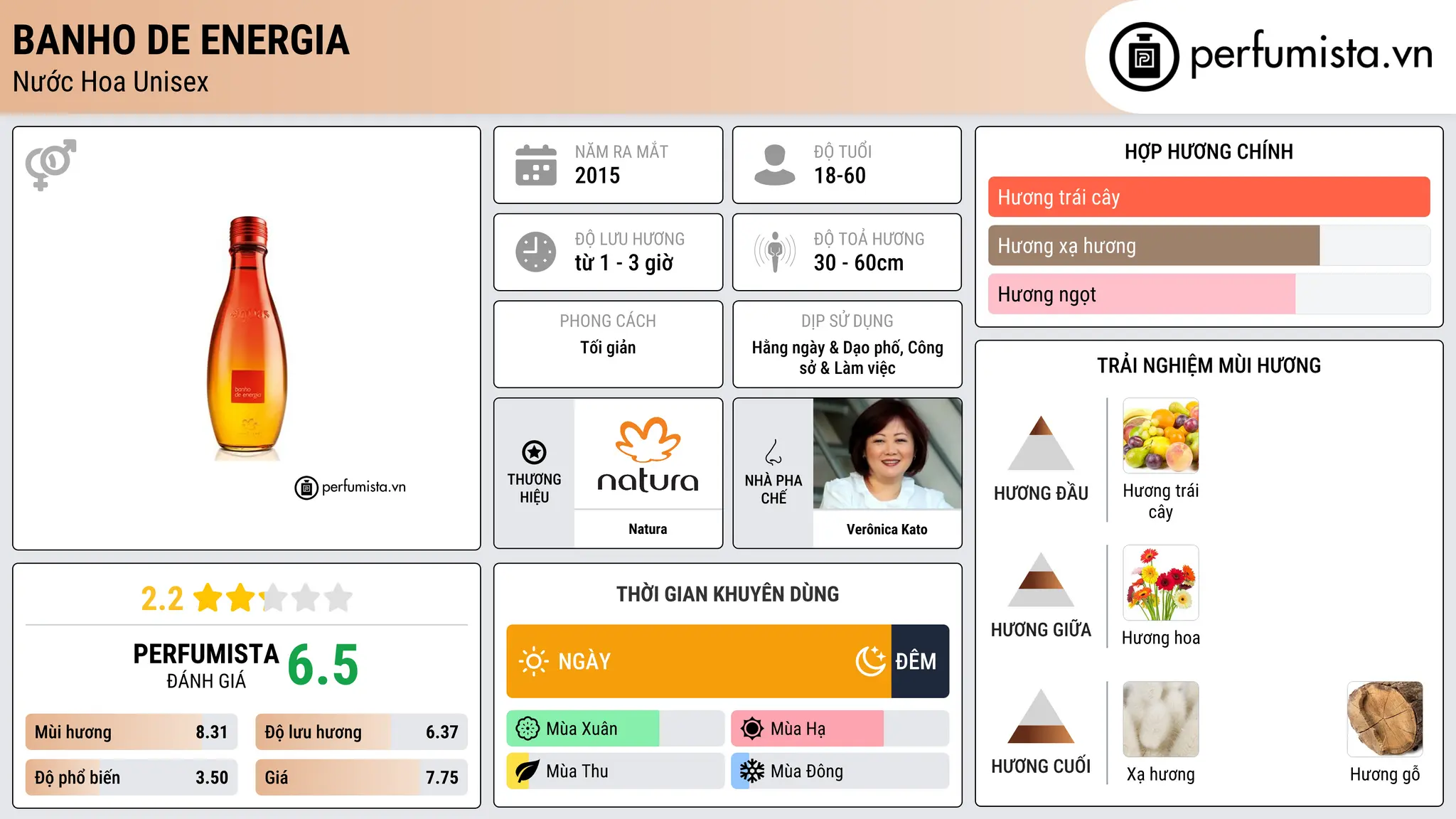
Task: Open the Verônica Kato perfumer photo
Action: pos(887,454)
